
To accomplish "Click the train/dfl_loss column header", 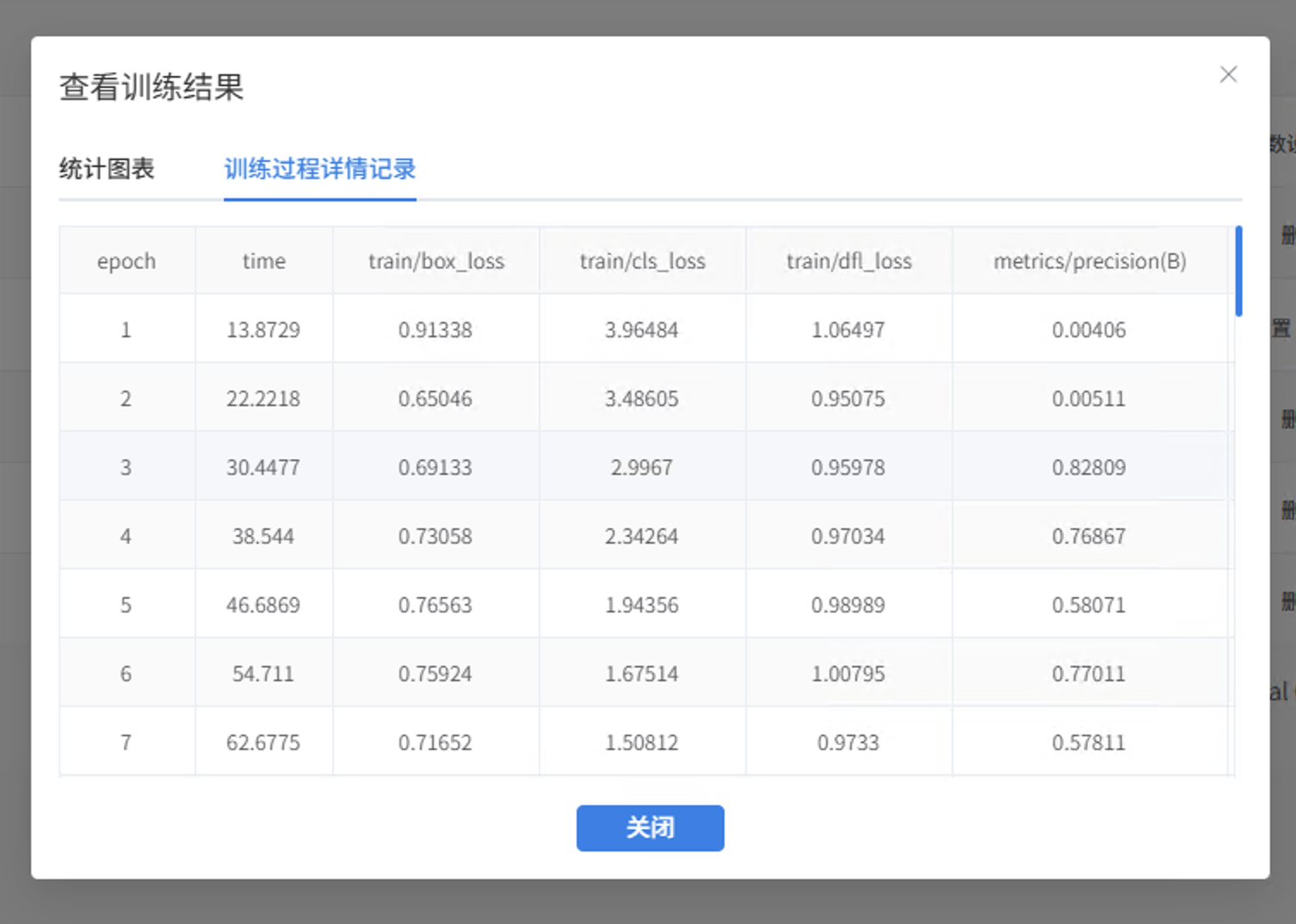I will click(x=849, y=261).
